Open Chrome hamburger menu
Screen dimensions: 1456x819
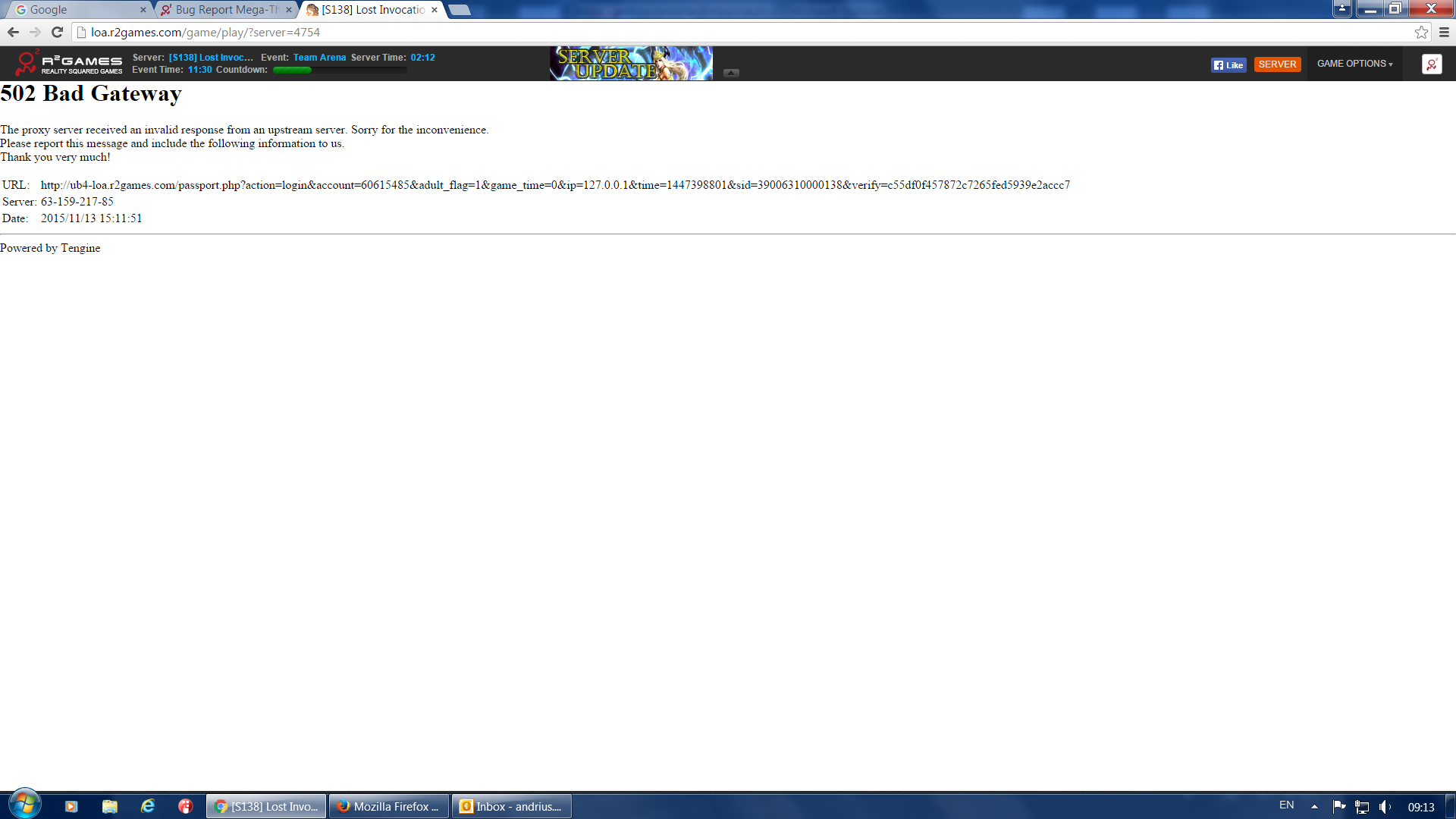(x=1444, y=32)
